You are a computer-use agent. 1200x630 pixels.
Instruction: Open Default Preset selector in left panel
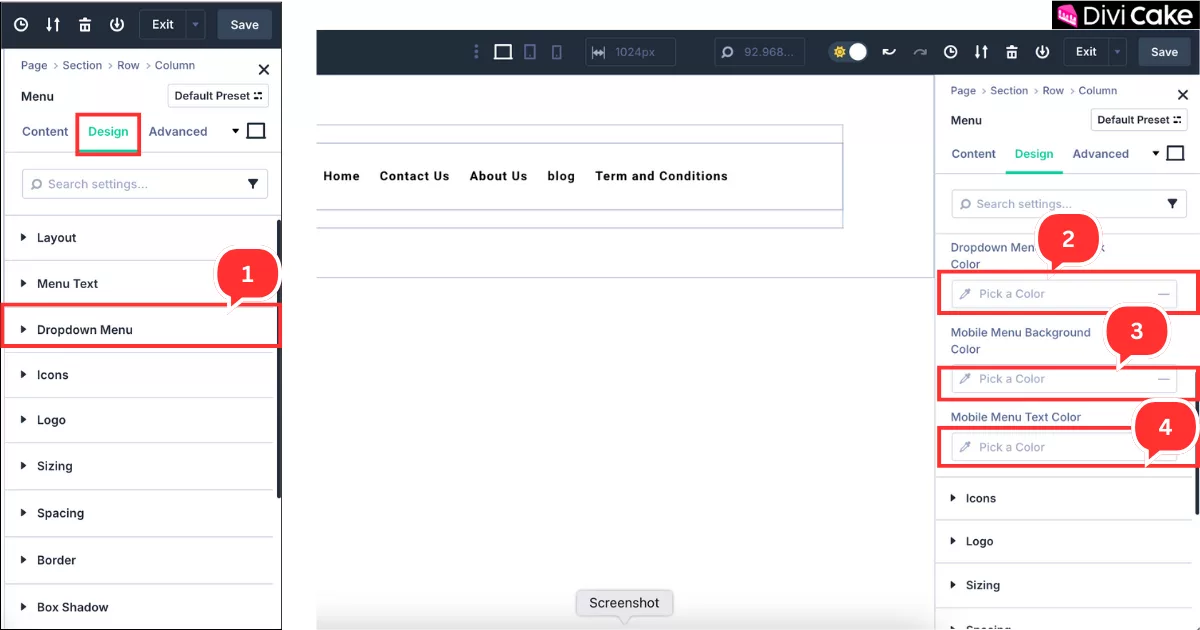218,96
